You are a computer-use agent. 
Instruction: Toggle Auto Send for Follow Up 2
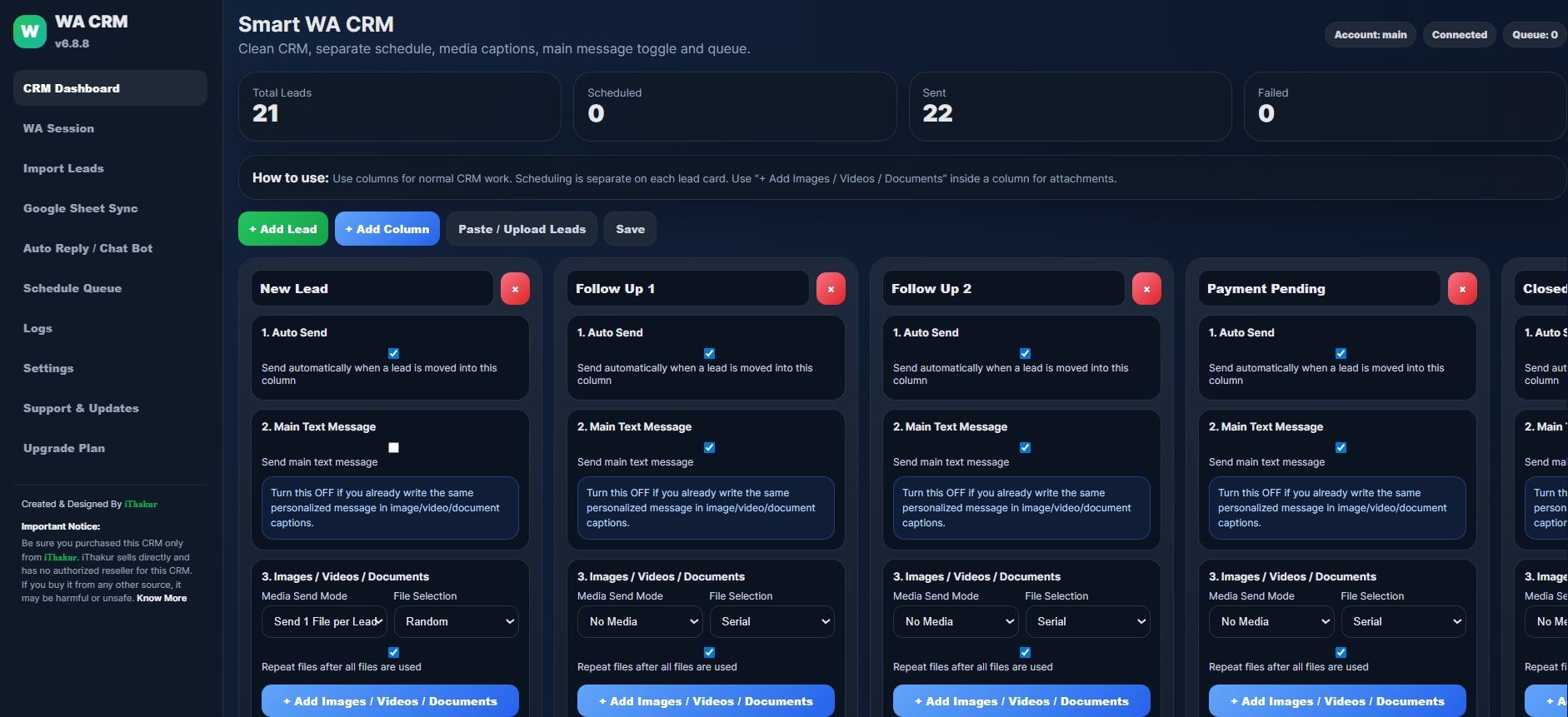(1026, 353)
